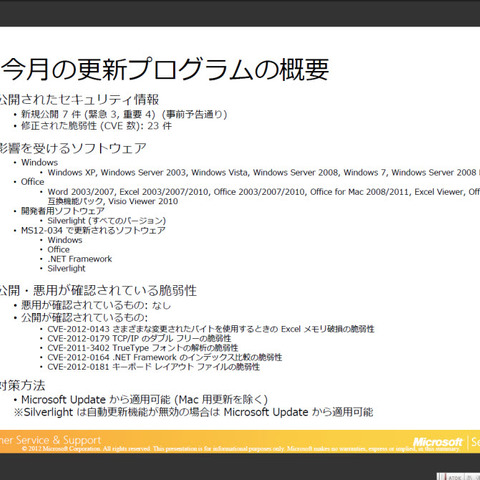Viewport: 480px width, 480px height.
Task: Click the Word 2003/2007, Excel 2003/2007/2010 line
Action: click(264, 192)
